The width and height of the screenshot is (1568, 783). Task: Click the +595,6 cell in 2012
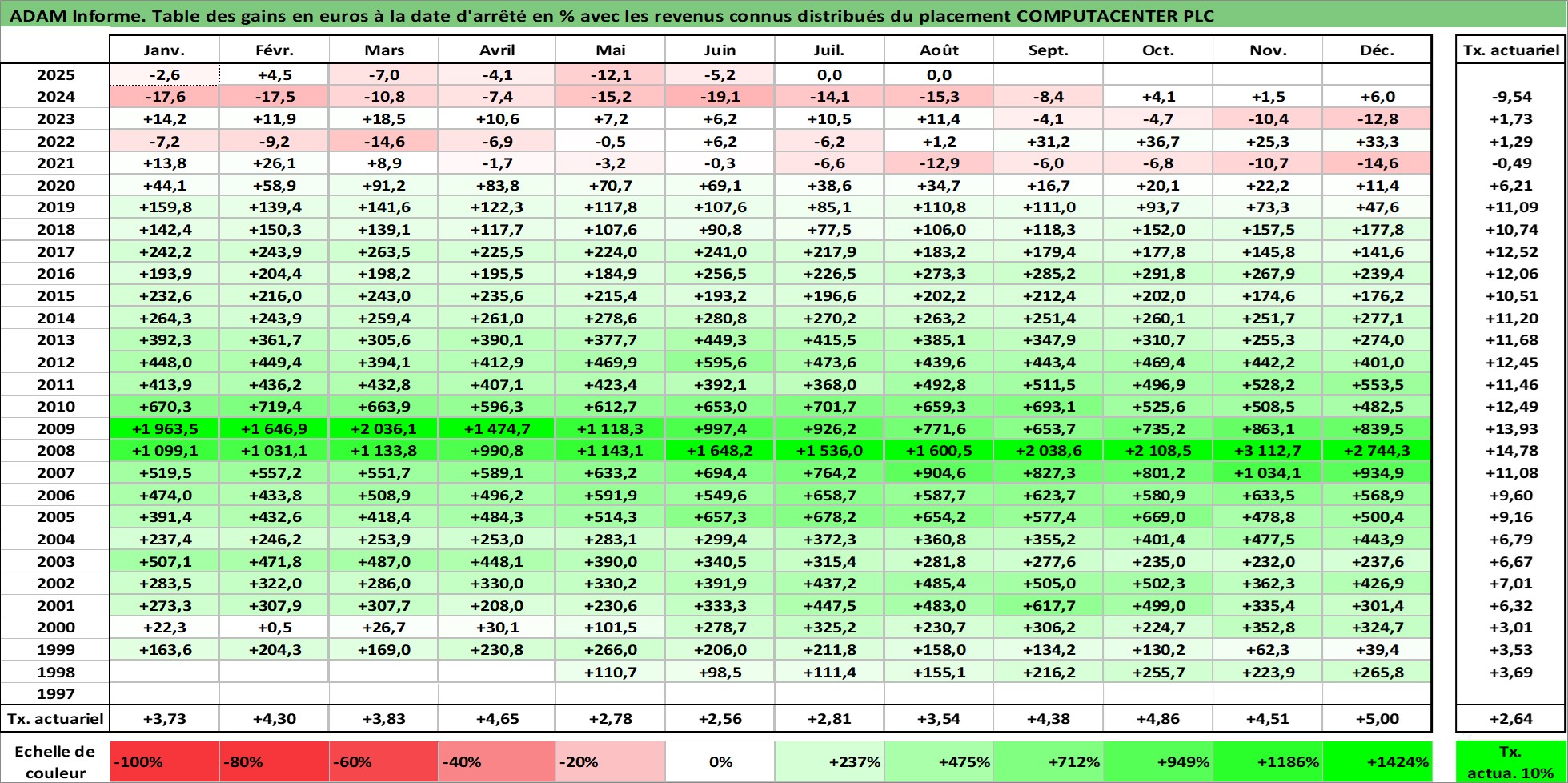click(720, 363)
